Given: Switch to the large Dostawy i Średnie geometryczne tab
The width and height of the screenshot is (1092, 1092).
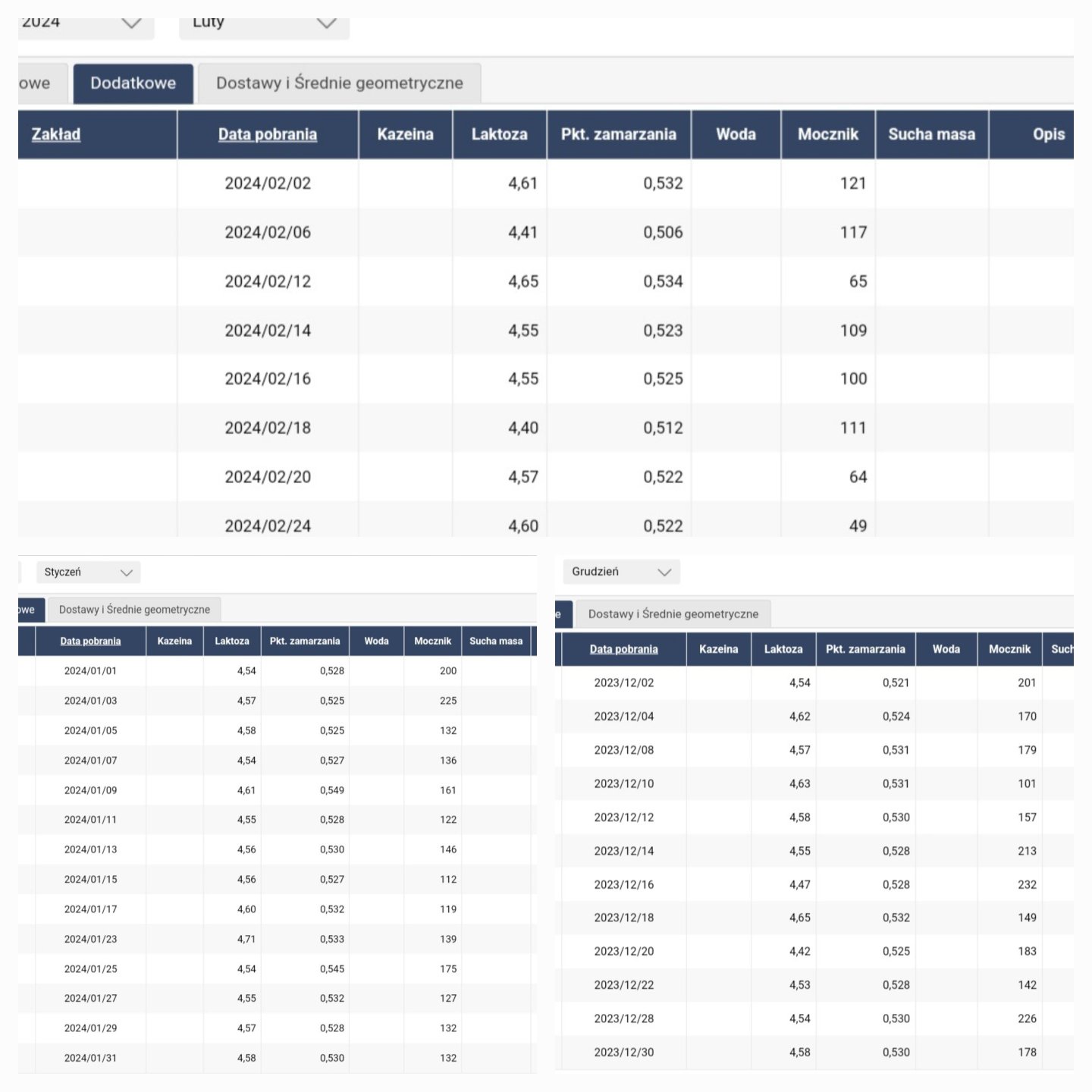Looking at the screenshot, I should 339,83.
